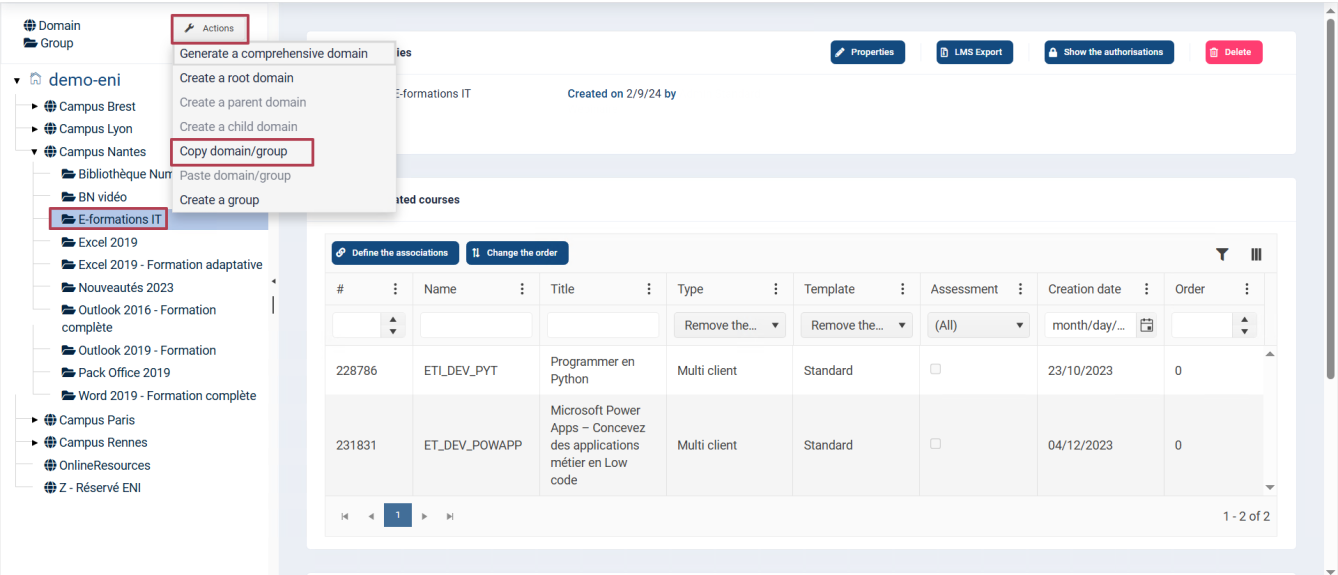Image resolution: width=1338 pixels, height=575 pixels.
Task: Click the Title filter text field
Action: [603, 325]
